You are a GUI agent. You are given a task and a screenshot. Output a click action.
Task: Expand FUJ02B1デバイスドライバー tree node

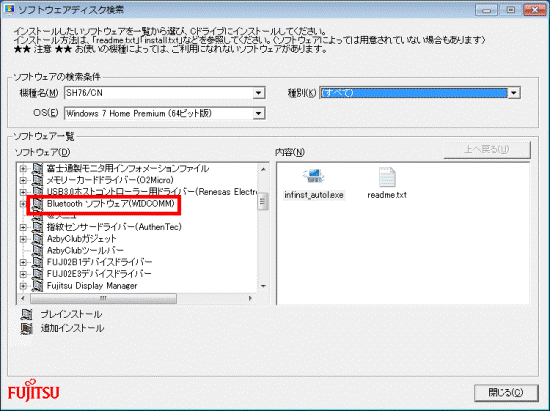tap(23, 262)
